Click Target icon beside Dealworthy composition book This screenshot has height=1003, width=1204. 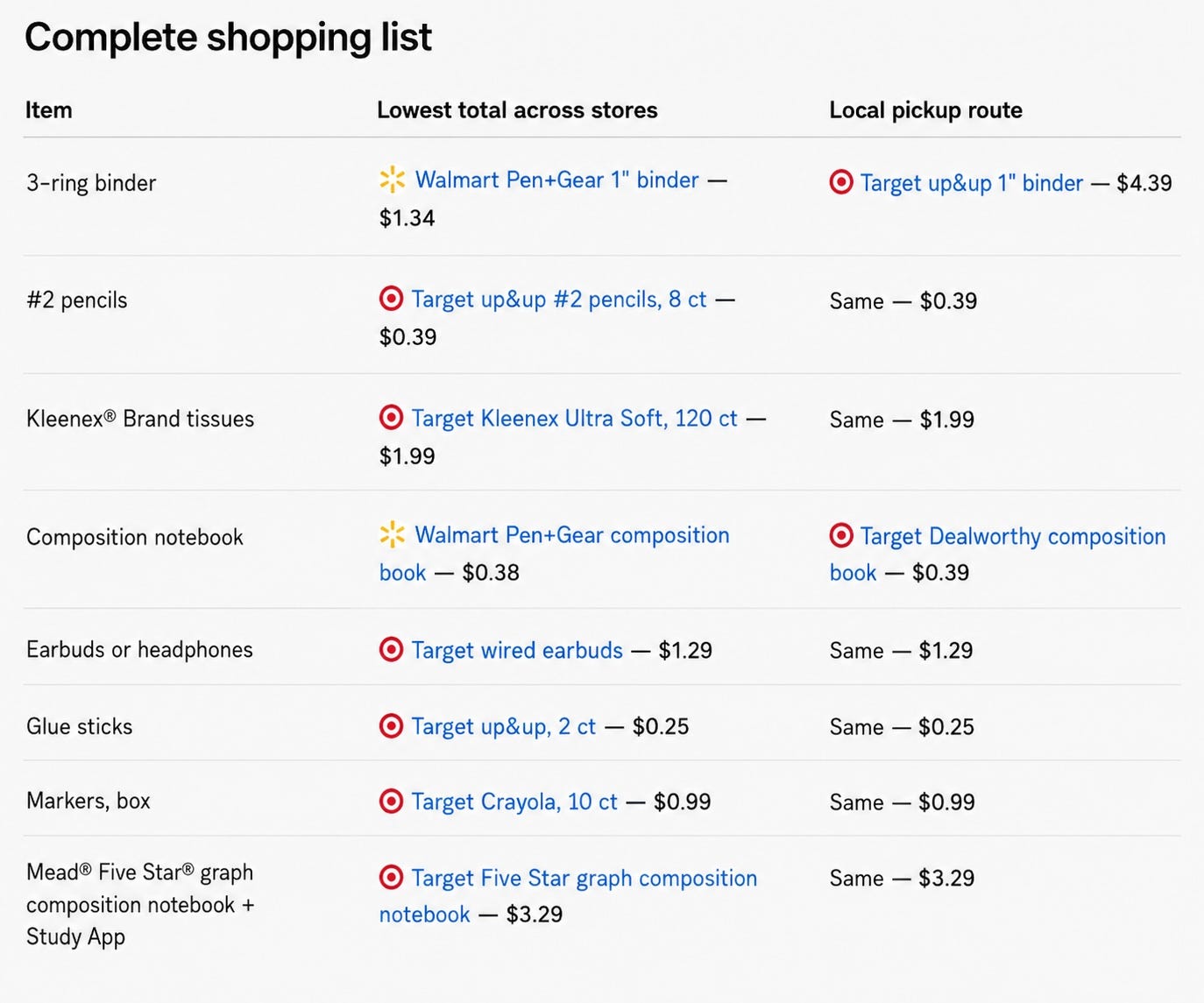click(x=841, y=535)
